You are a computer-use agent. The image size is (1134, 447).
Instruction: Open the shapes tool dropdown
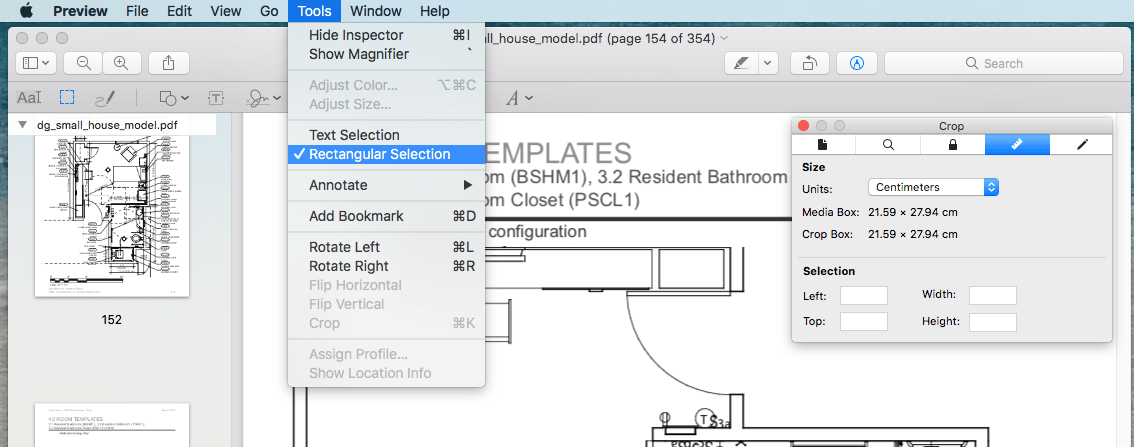[x=174, y=98]
